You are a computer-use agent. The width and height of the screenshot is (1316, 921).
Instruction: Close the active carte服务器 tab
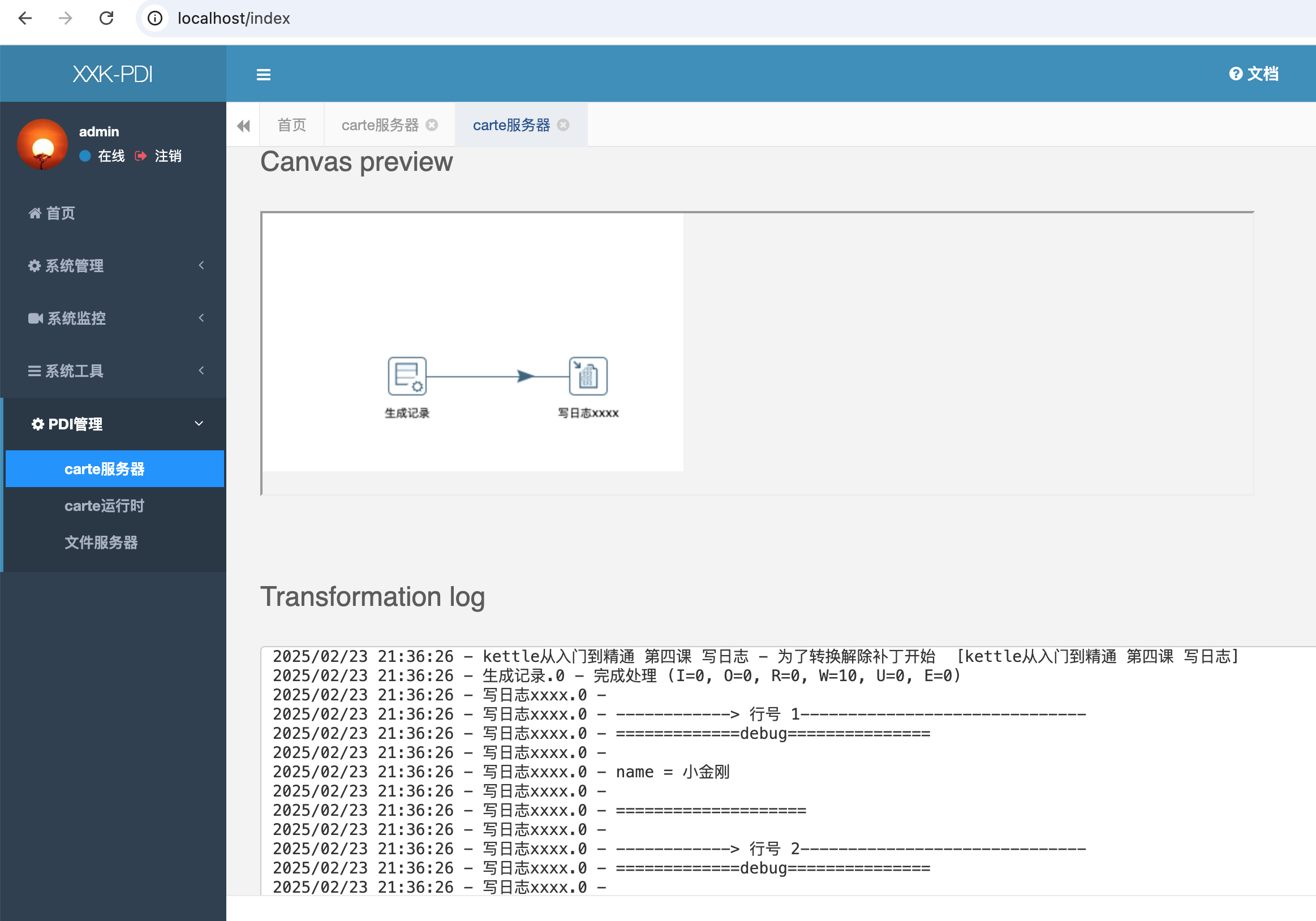pyautogui.click(x=563, y=125)
